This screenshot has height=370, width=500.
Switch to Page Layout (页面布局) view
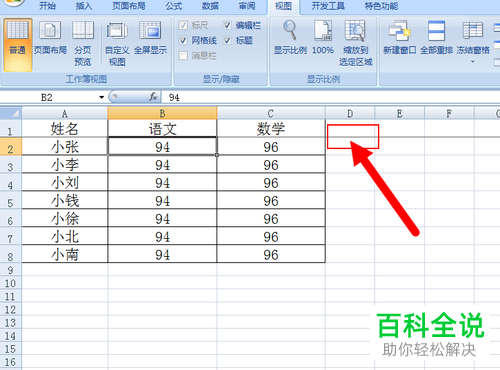(x=50, y=37)
